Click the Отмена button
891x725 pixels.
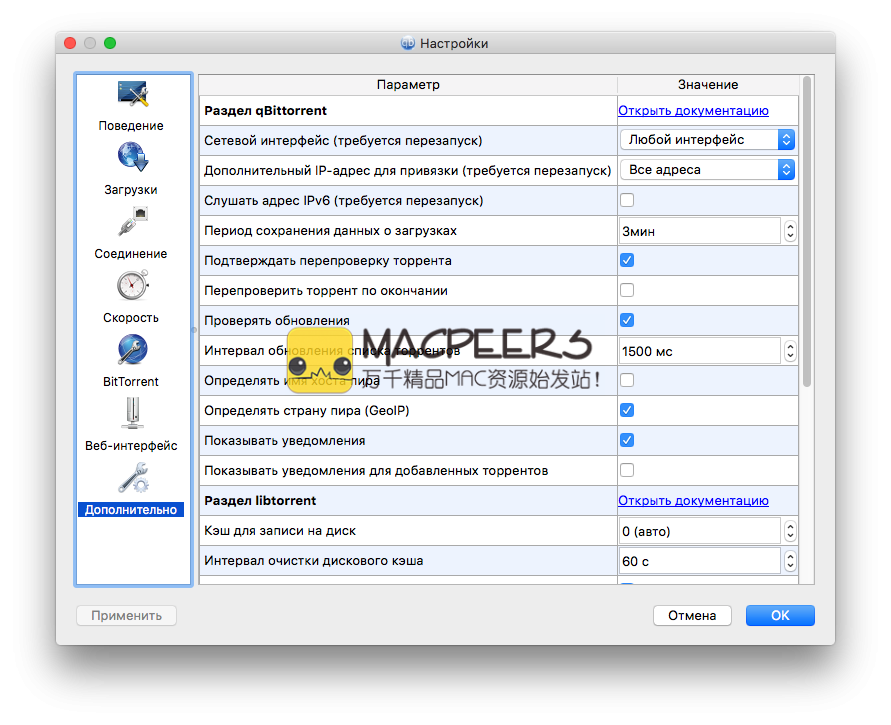pyautogui.click(x=692, y=615)
